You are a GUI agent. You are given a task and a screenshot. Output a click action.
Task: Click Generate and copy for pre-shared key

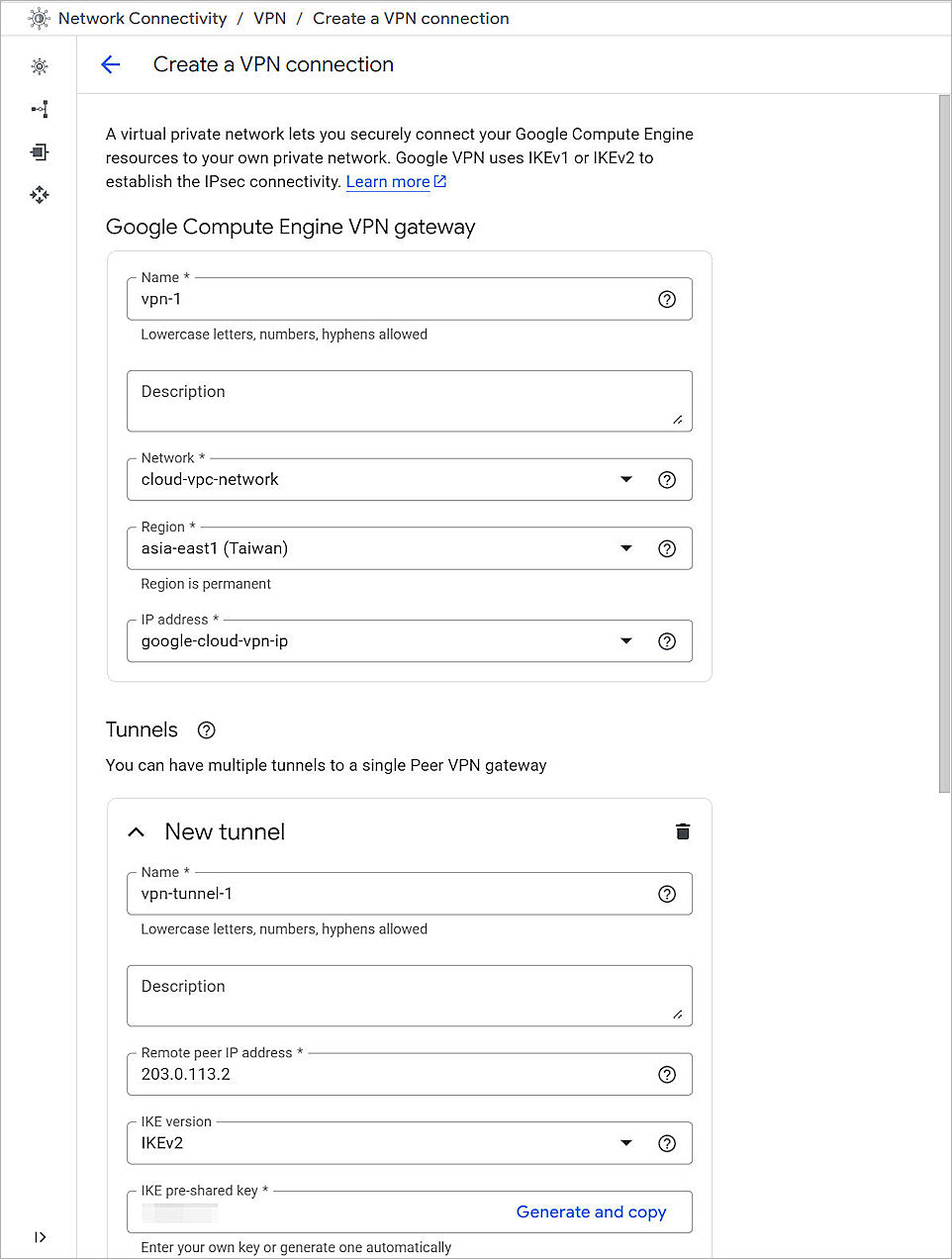(591, 1211)
